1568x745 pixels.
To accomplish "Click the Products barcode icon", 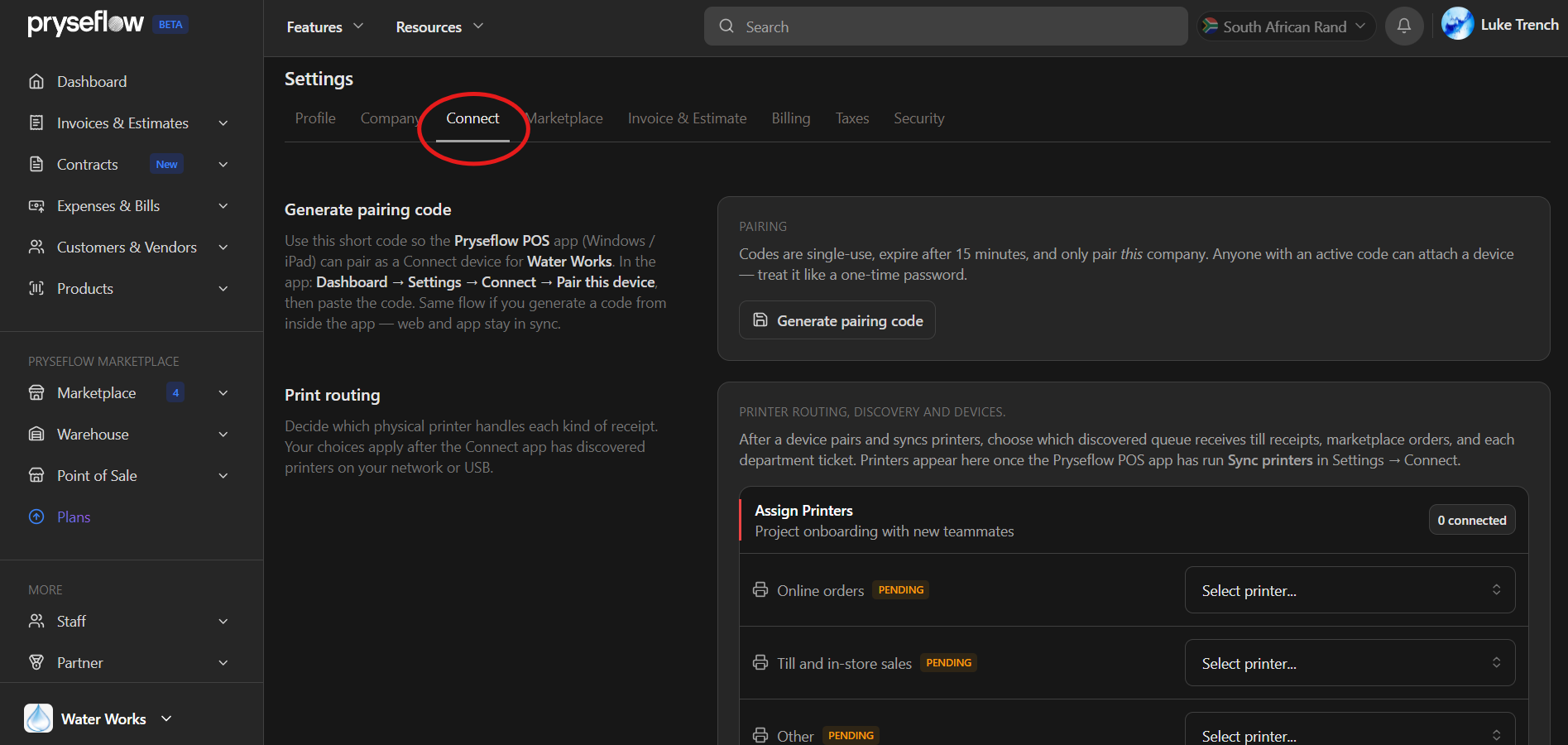I will click(x=36, y=288).
